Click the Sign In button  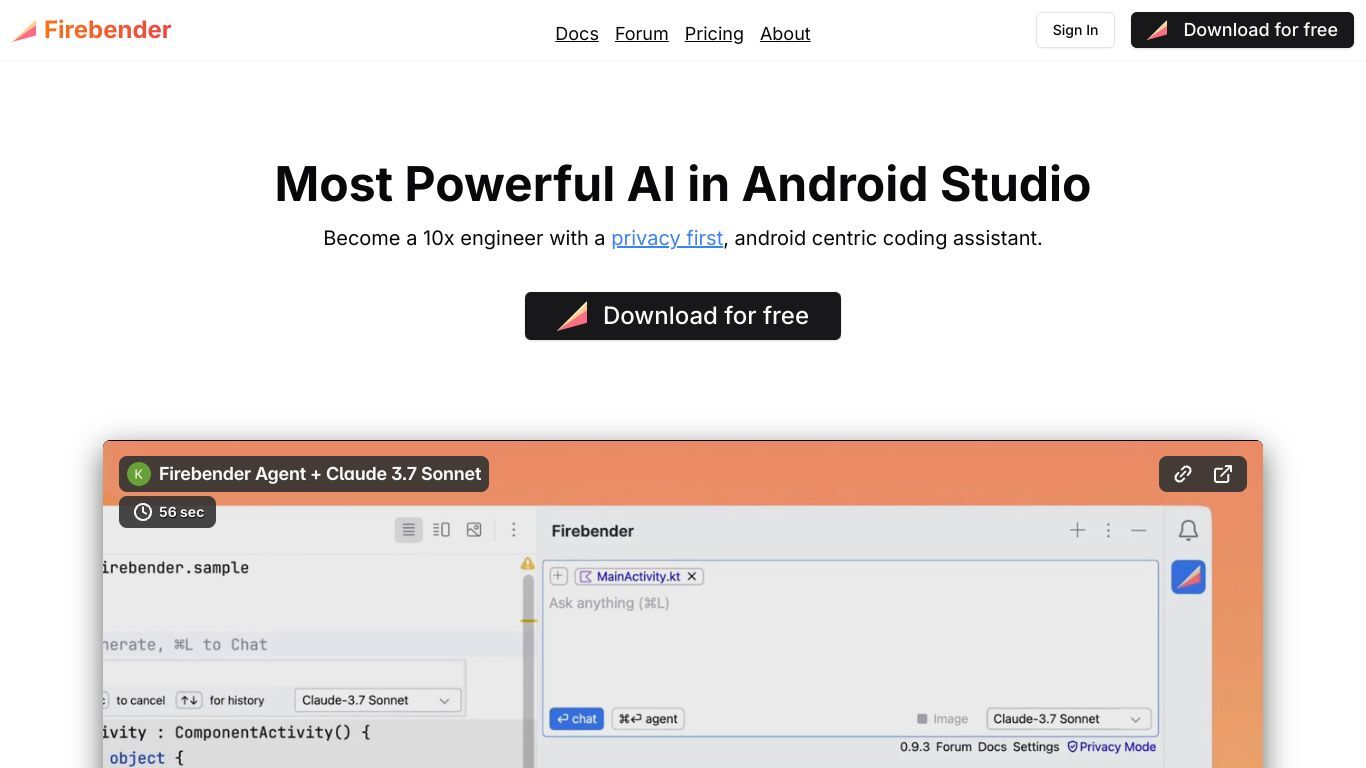(x=1075, y=30)
